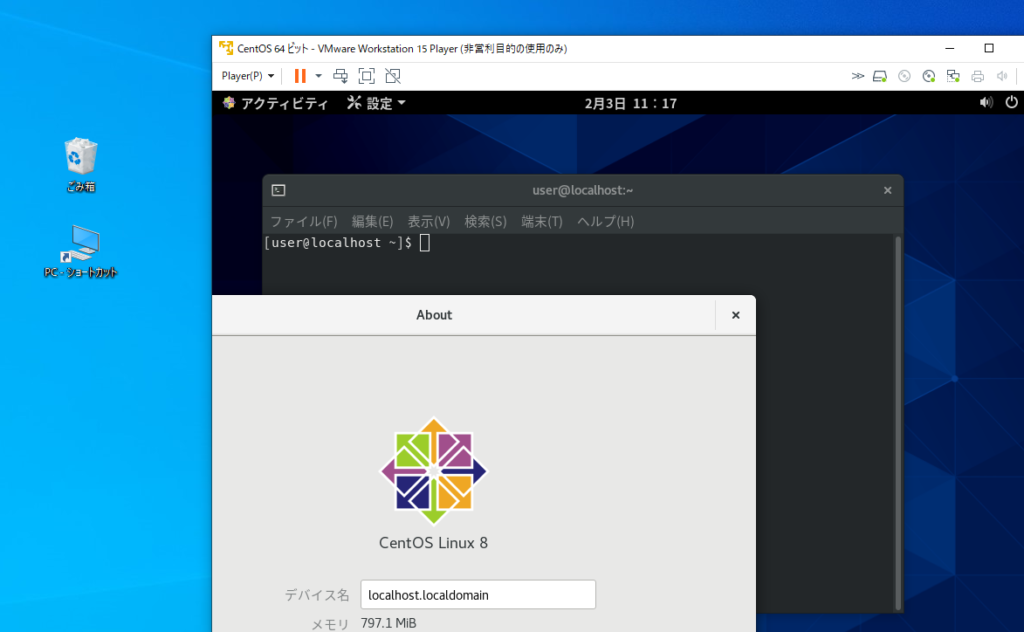Expand the VMware device toolbar chevrons
The height and width of the screenshot is (632, 1024).
857,76
